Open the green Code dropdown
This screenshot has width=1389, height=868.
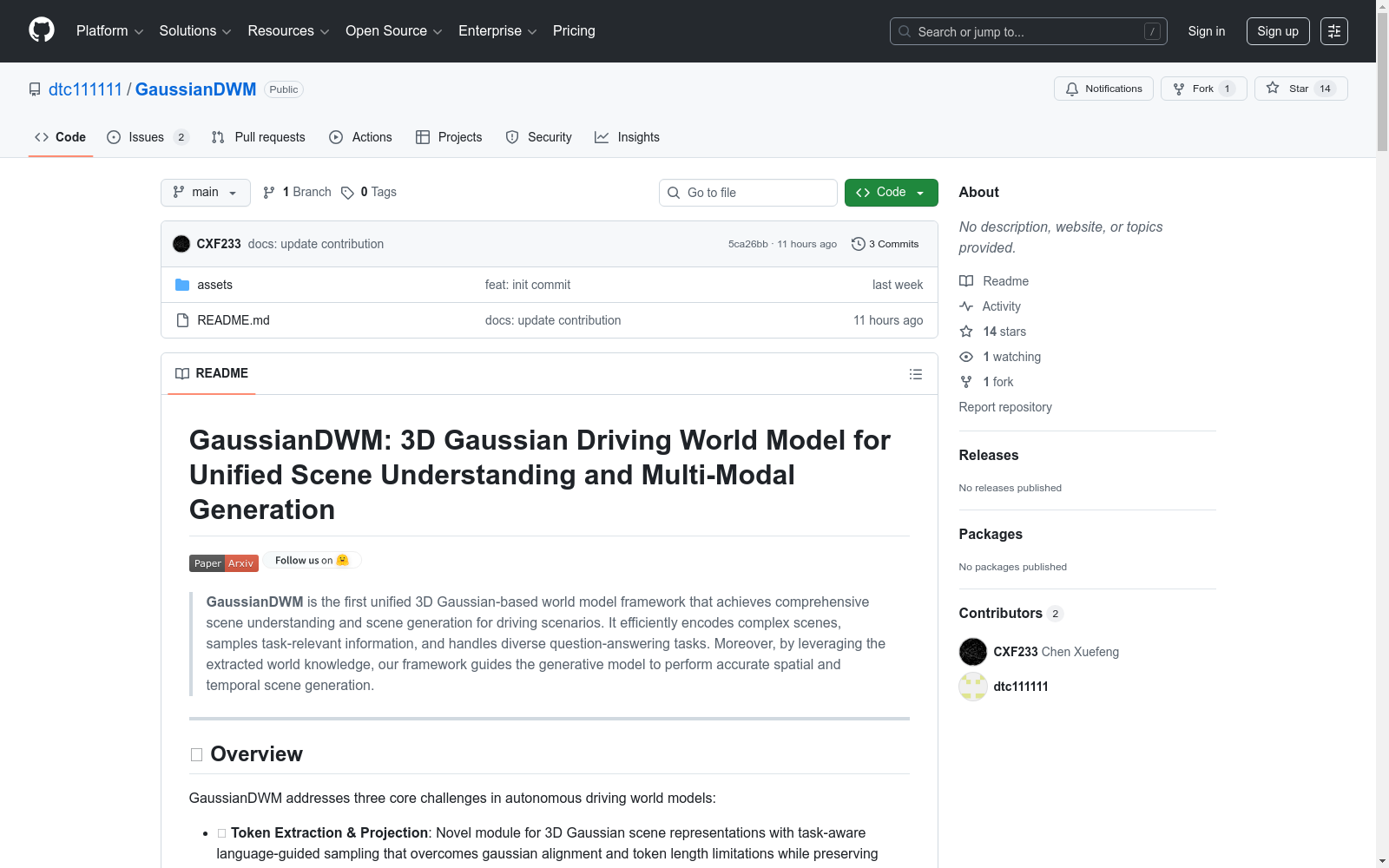pyautogui.click(x=892, y=193)
